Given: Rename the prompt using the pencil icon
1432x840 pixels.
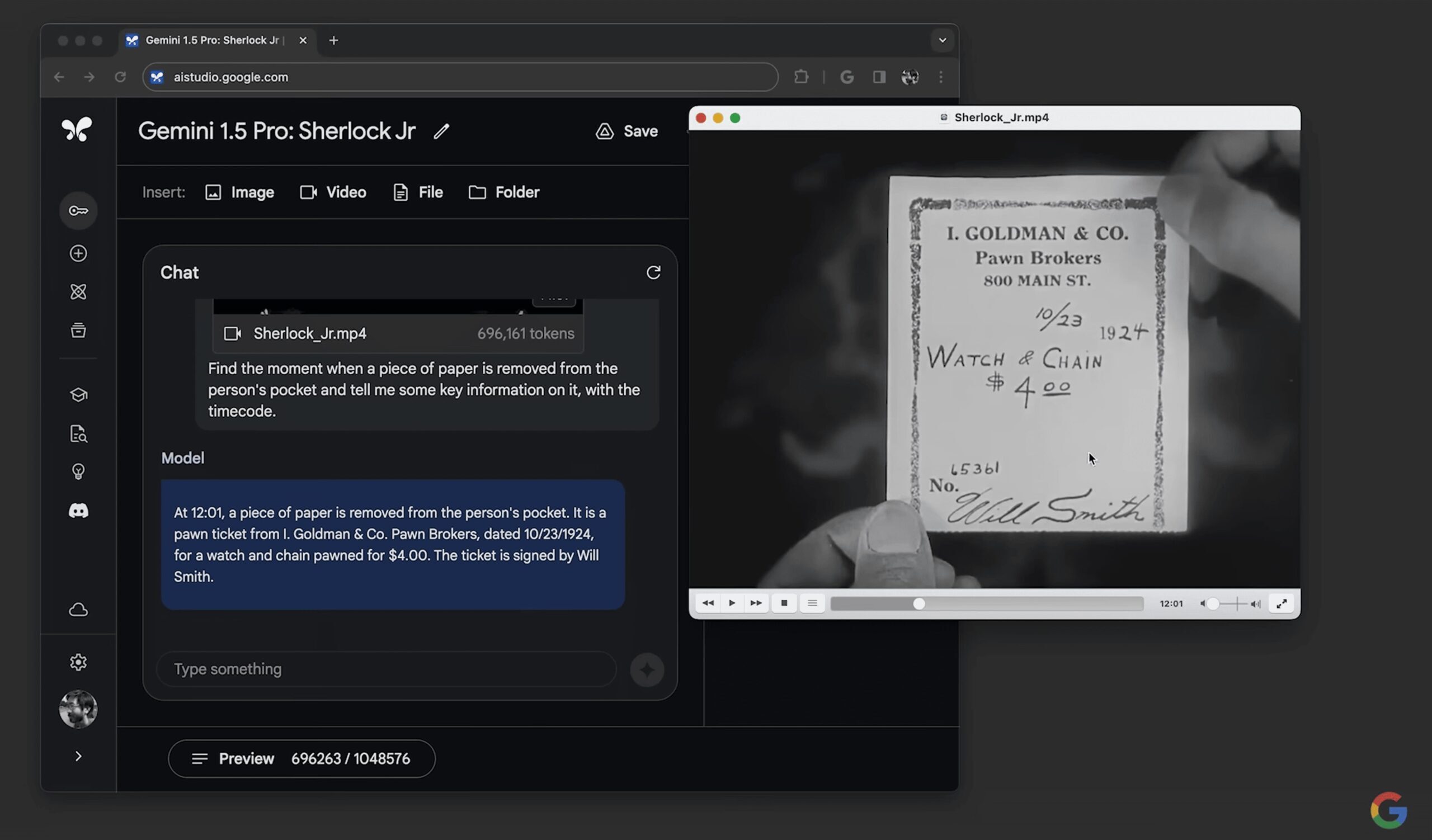Looking at the screenshot, I should [441, 131].
